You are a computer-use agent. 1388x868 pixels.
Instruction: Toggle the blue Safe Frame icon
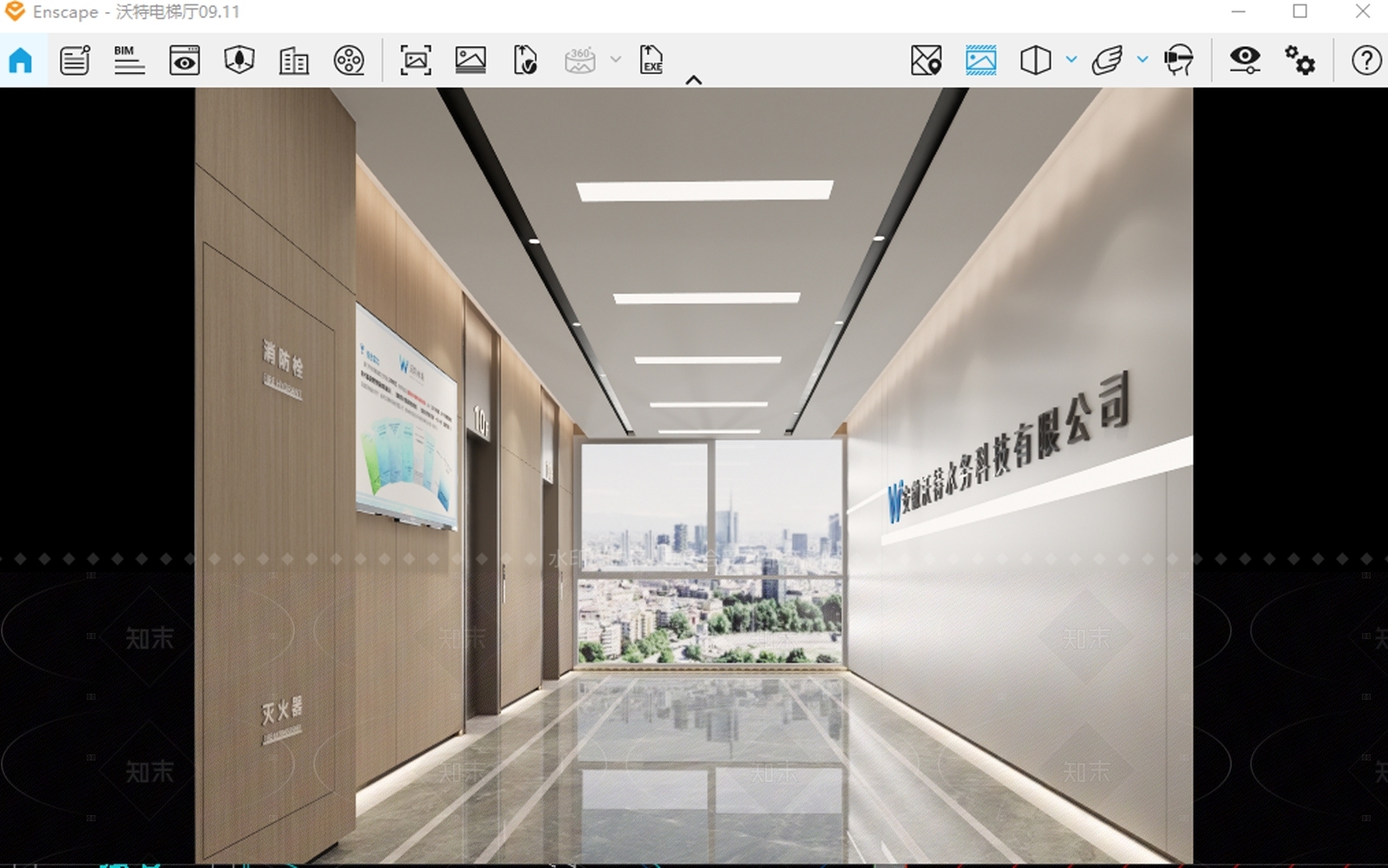pos(981,61)
